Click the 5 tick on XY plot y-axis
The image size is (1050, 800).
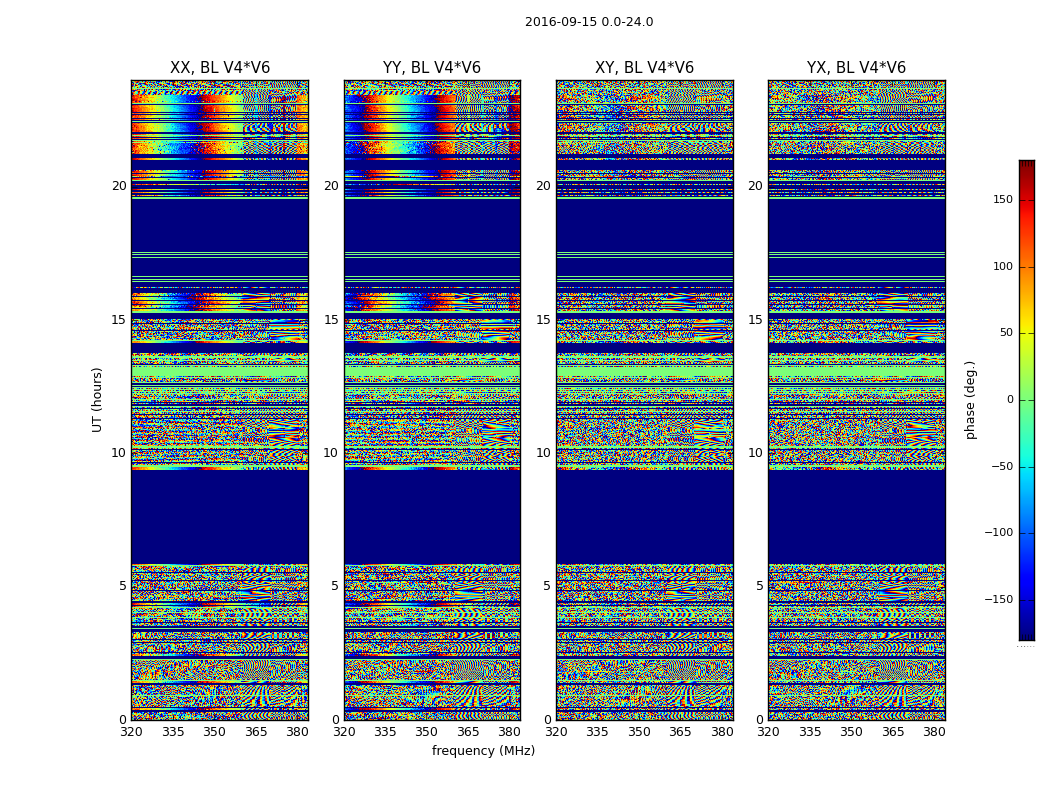[x=547, y=586]
